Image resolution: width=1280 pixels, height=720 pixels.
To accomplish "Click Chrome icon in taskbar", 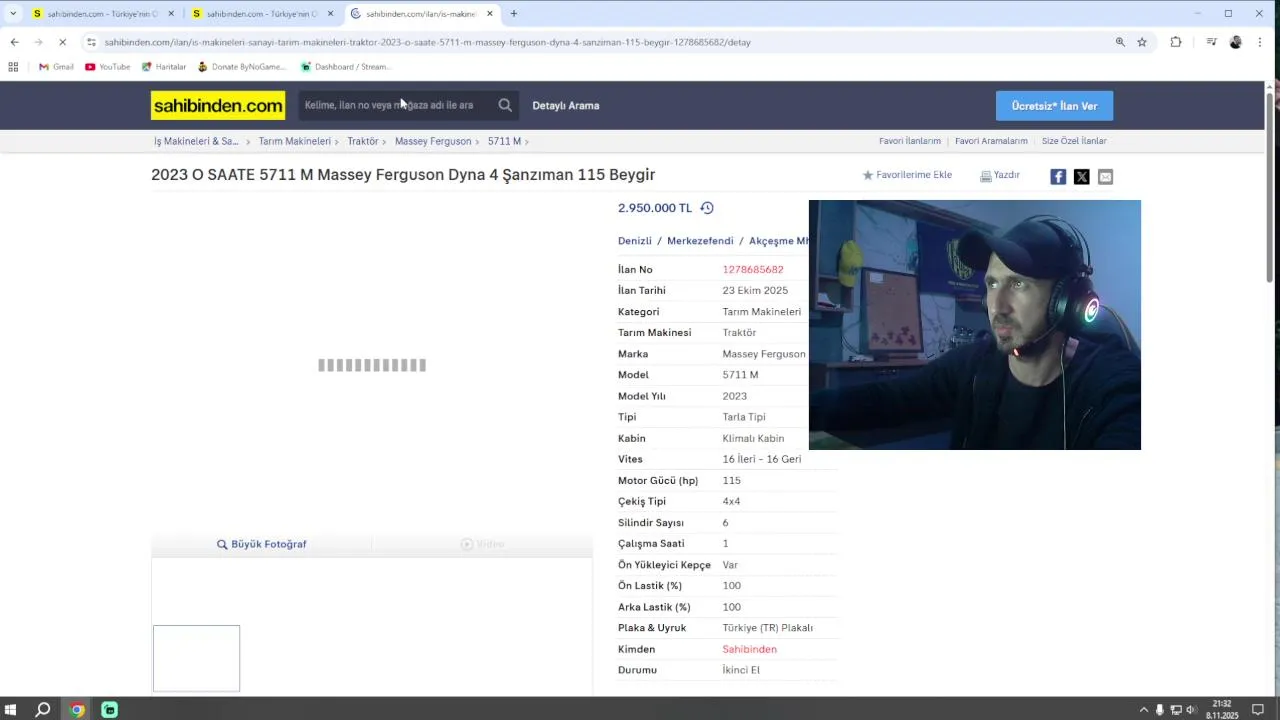I will 77,710.
